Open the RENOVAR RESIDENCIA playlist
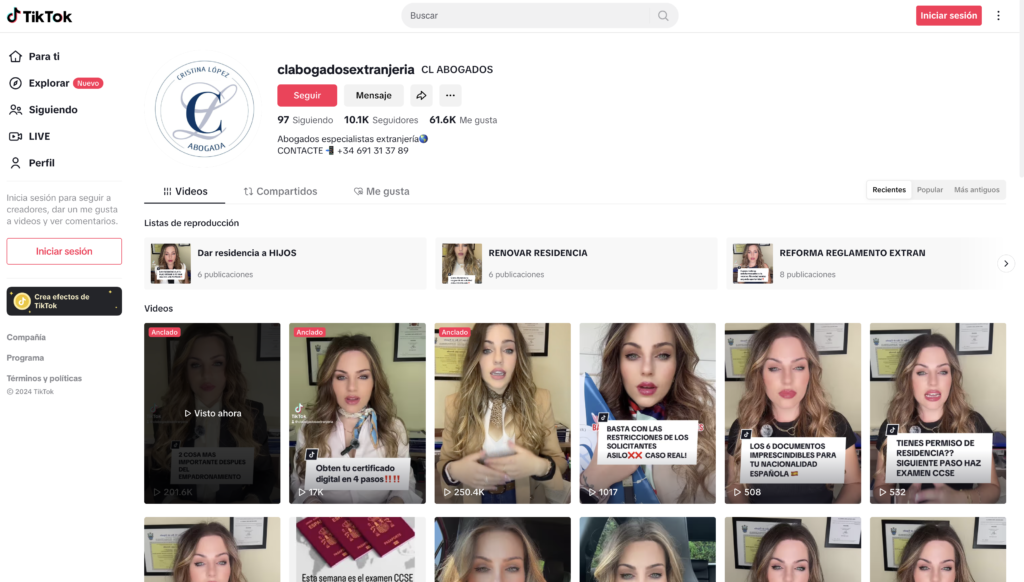This screenshot has width=1024, height=582. [x=576, y=263]
